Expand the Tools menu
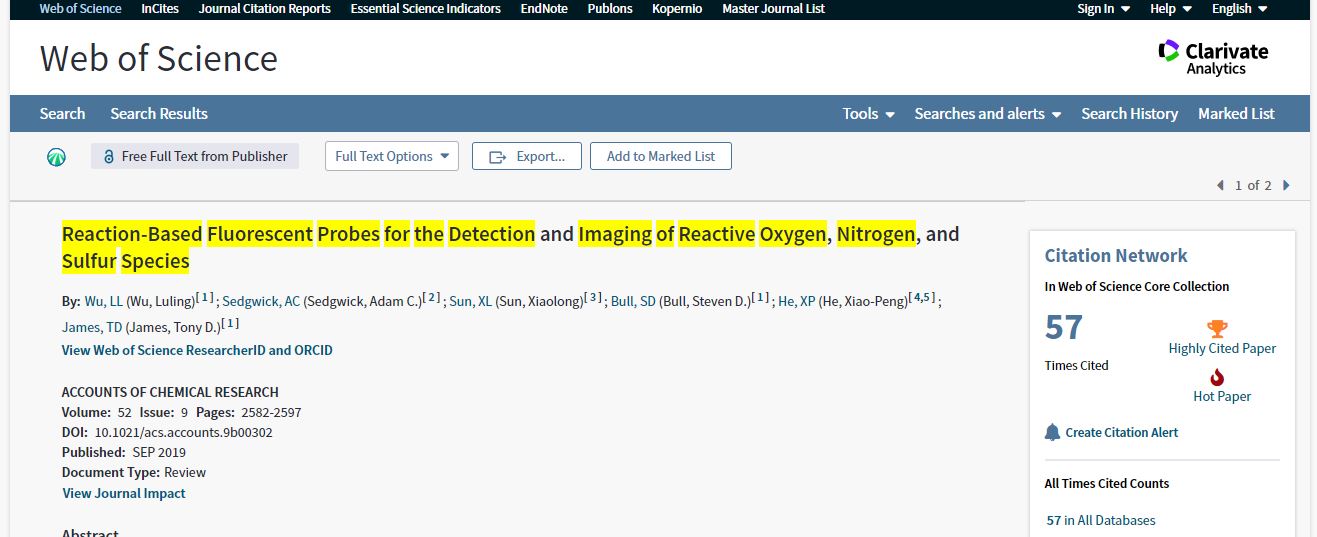The width and height of the screenshot is (1317, 537). point(868,113)
